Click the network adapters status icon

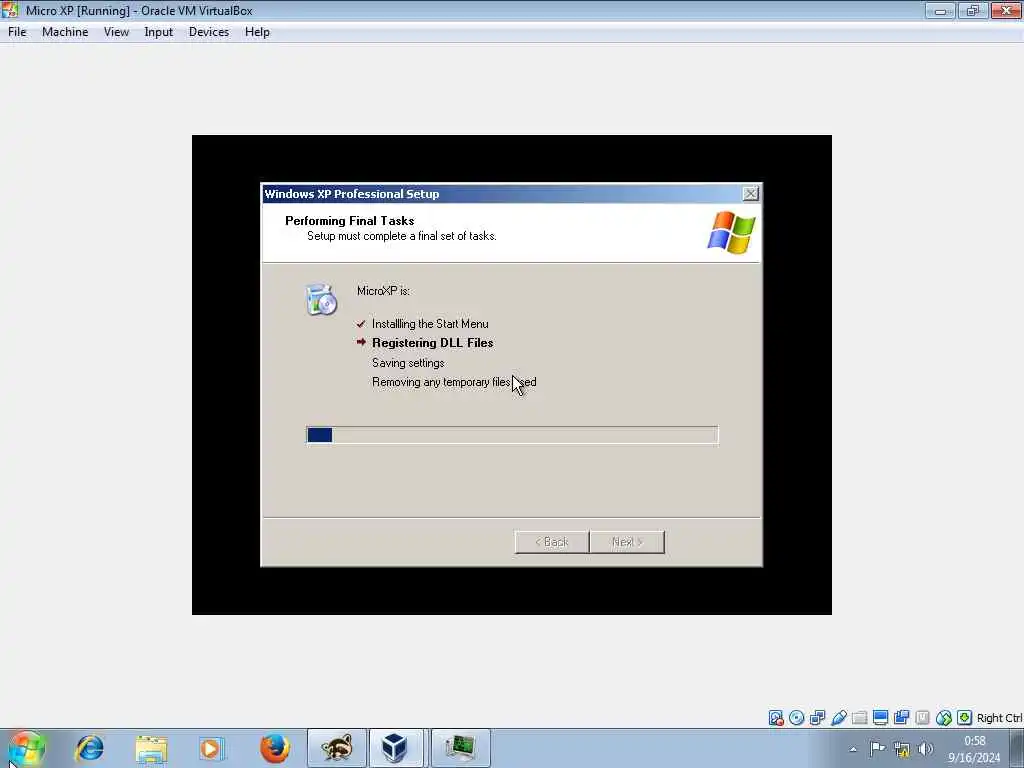817,718
